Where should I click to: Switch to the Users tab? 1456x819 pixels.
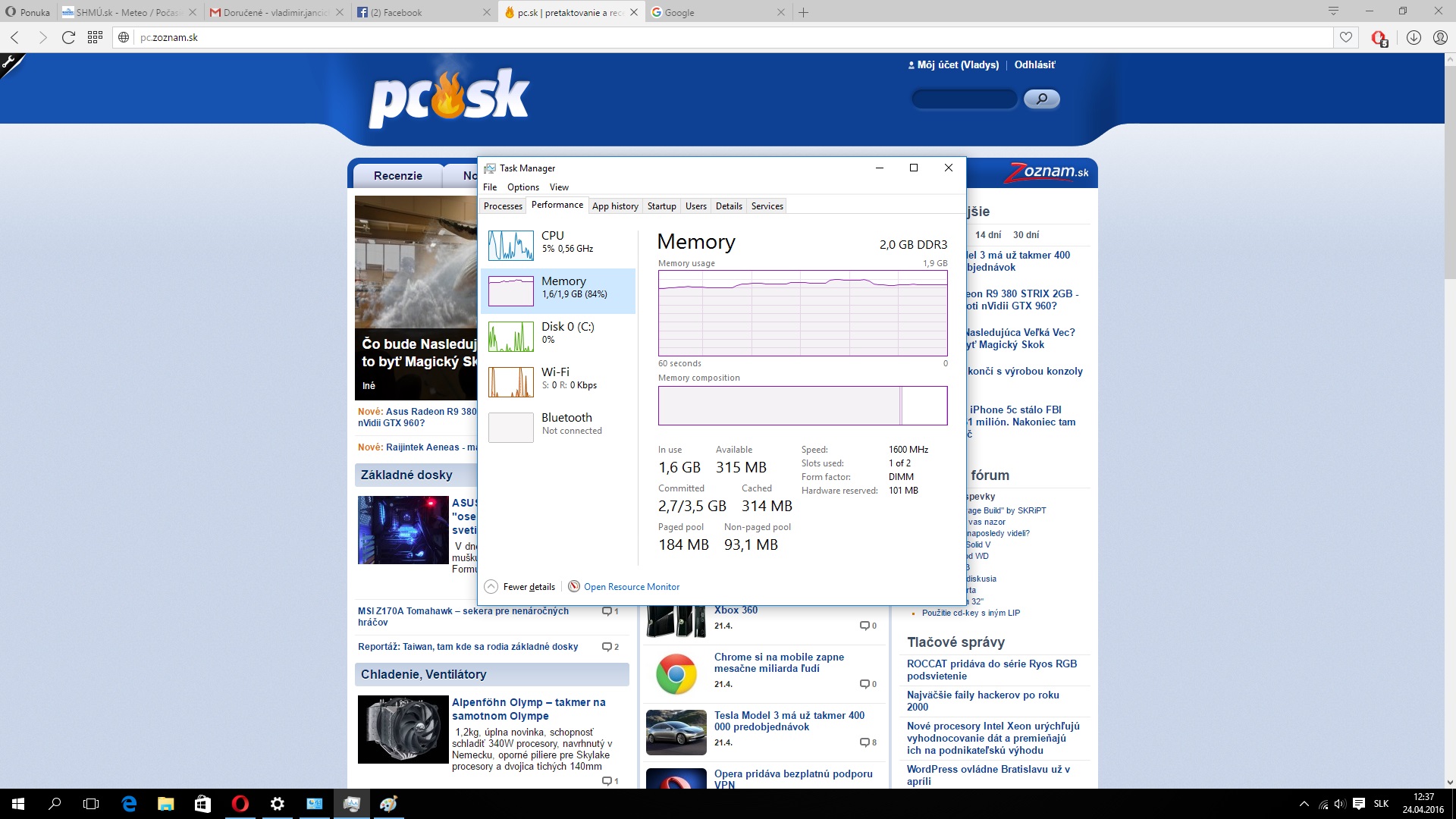[x=695, y=206]
